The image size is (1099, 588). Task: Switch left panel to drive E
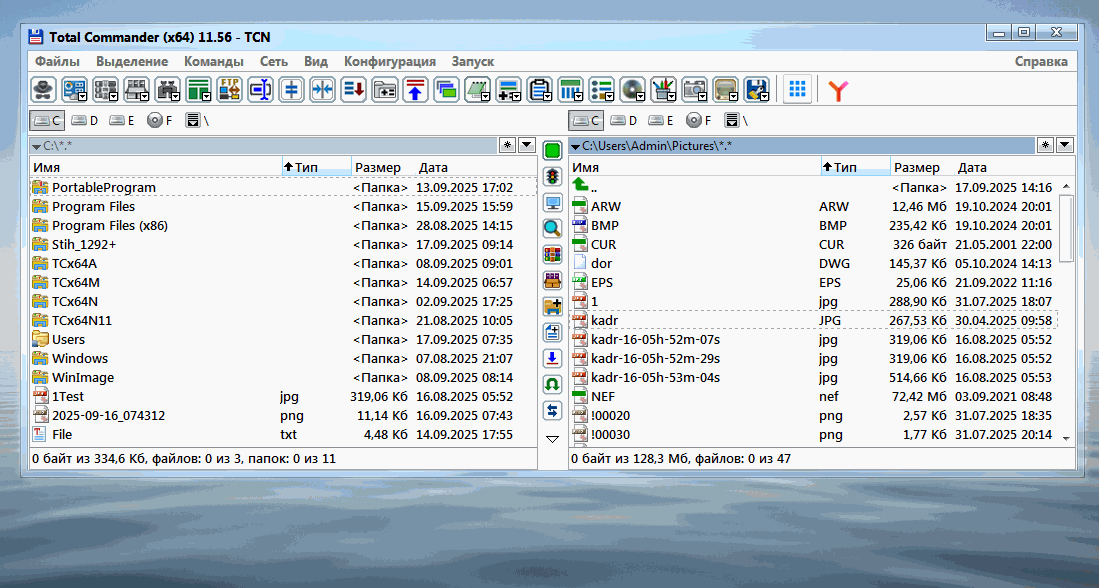pos(122,121)
